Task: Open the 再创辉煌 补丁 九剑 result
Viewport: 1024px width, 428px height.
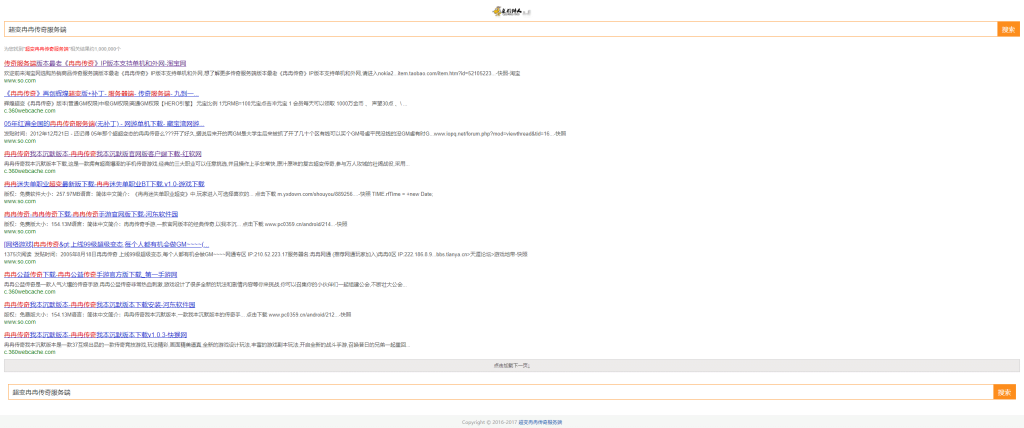Action: (x=101, y=93)
